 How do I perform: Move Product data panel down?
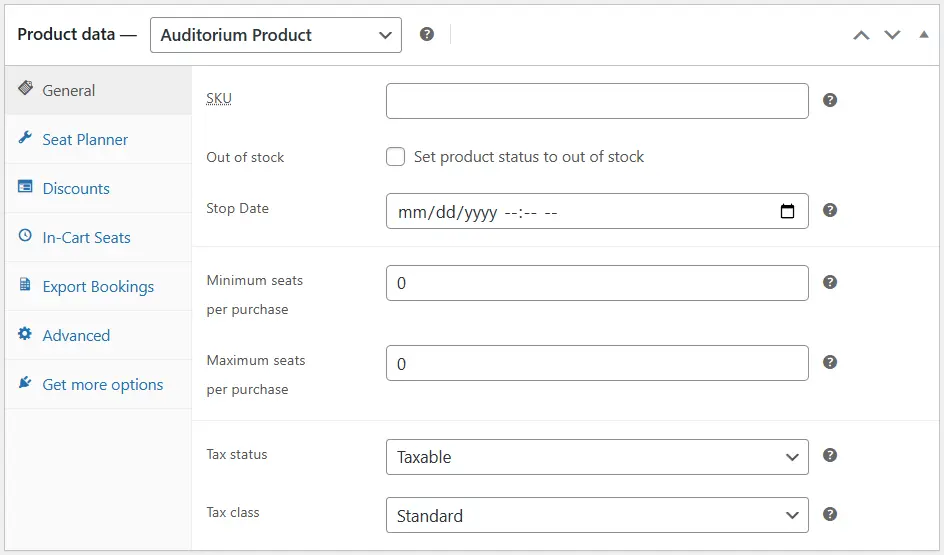tap(892, 35)
